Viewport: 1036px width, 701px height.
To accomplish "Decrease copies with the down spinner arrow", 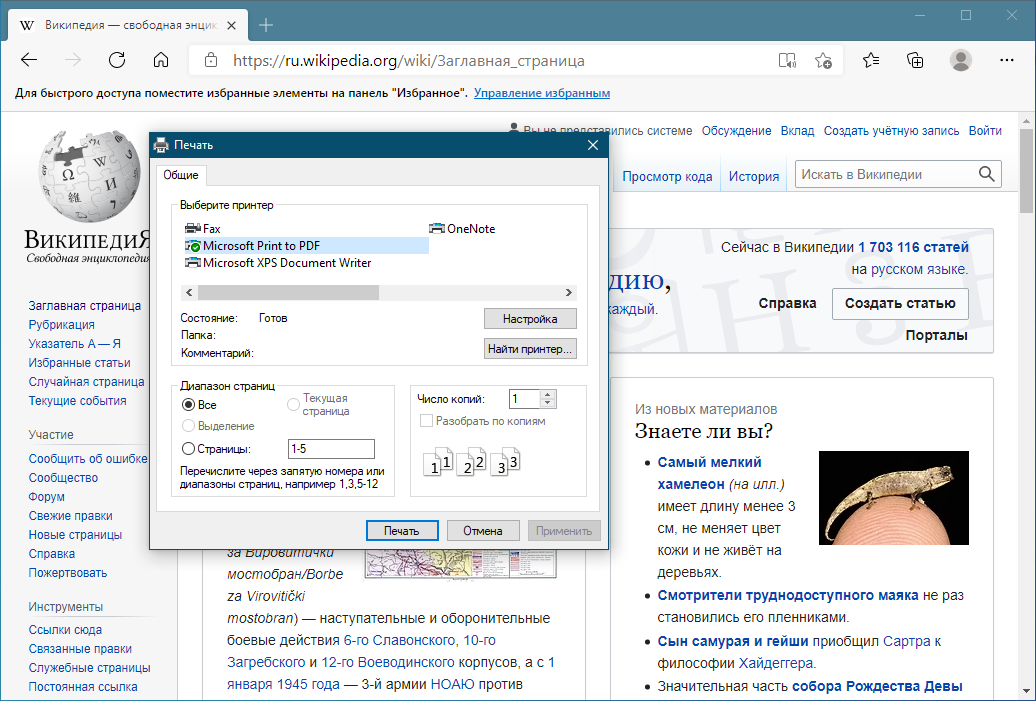I will point(548,403).
